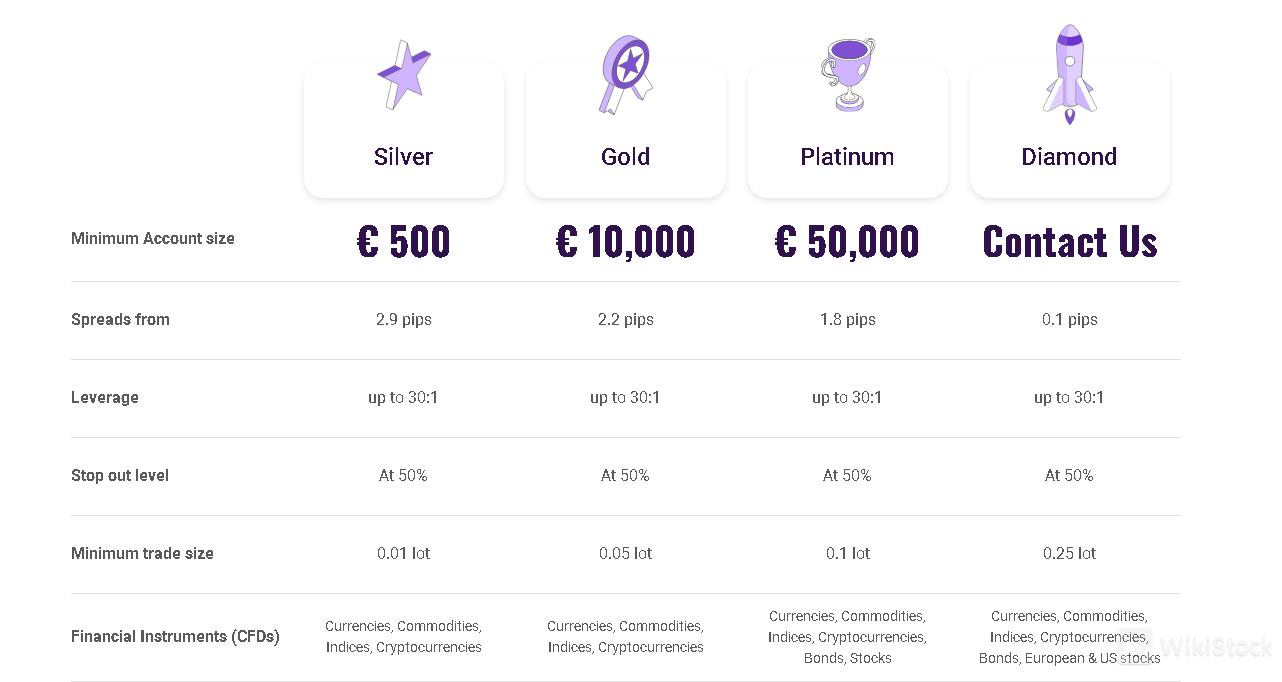Image resolution: width=1282 pixels, height=682 pixels.
Task: Click the Minimum trade size row label
Action: point(142,554)
